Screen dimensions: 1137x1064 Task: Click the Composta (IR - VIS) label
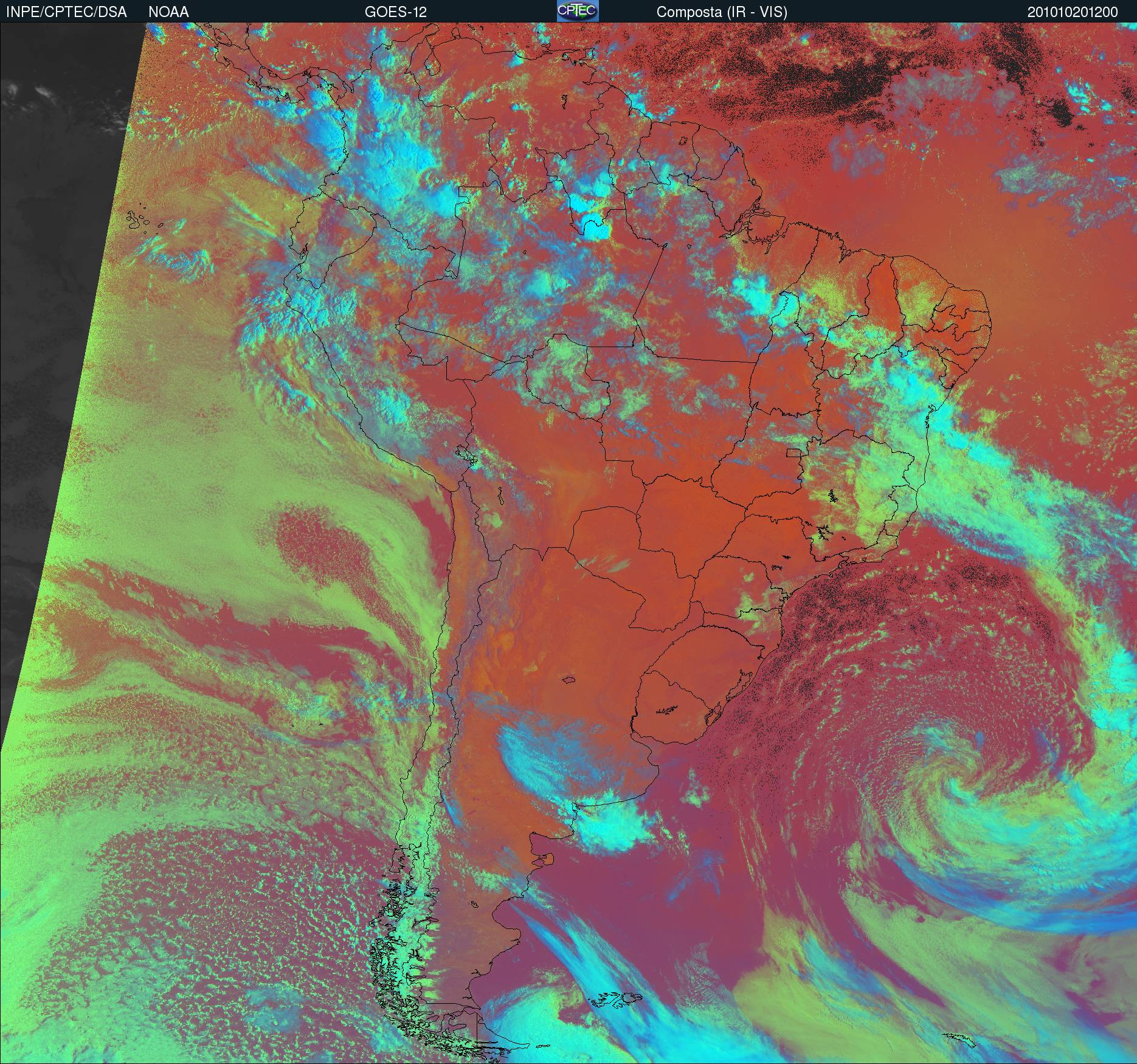(x=722, y=12)
